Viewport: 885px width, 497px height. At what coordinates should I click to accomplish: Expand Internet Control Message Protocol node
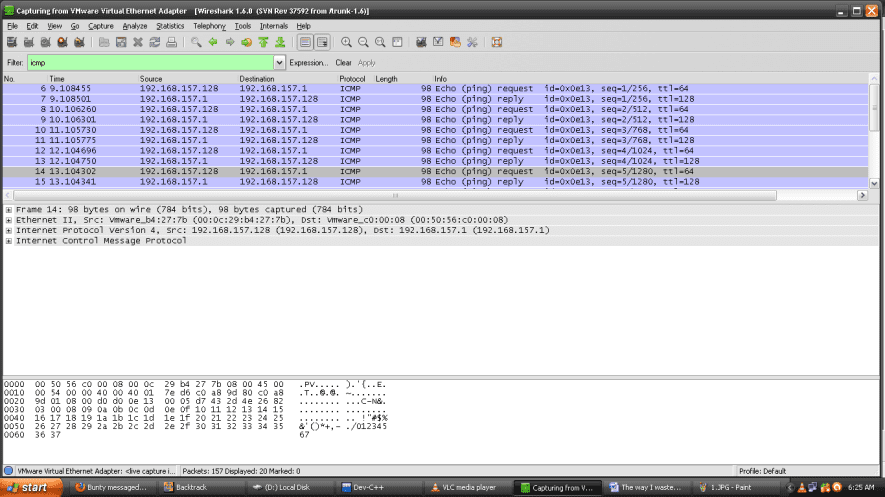pyautogui.click(x=9, y=241)
